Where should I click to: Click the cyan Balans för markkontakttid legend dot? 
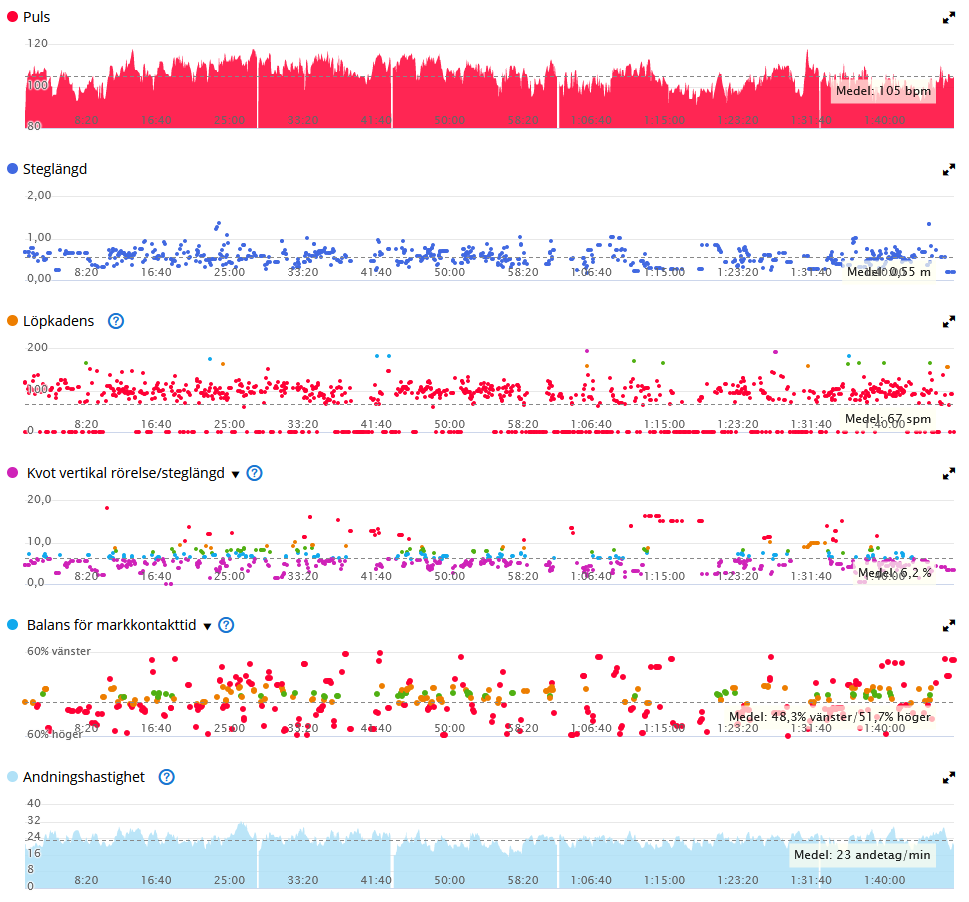coord(12,625)
